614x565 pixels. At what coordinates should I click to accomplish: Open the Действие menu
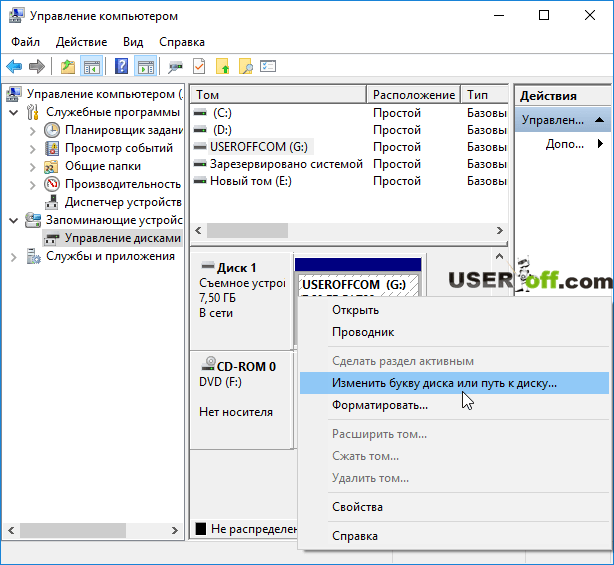click(x=82, y=42)
